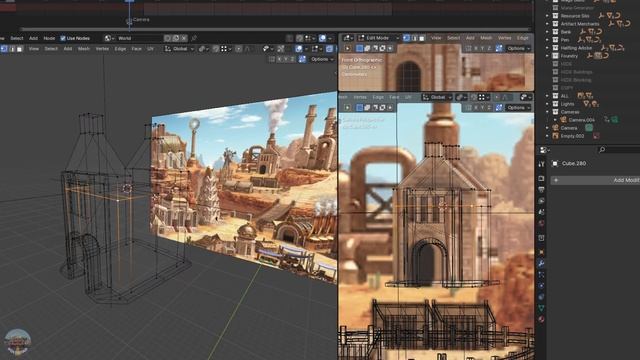Click properties search field
This screenshot has height=360, width=640.
618,150
